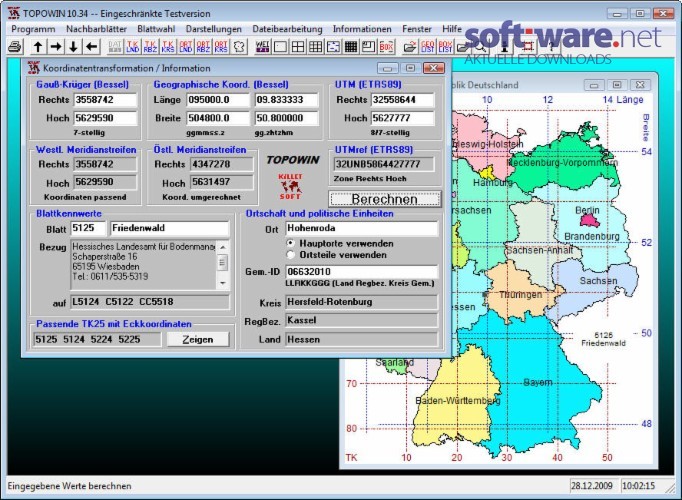
Task: Open the Blattwahl menu
Action: coord(156,29)
